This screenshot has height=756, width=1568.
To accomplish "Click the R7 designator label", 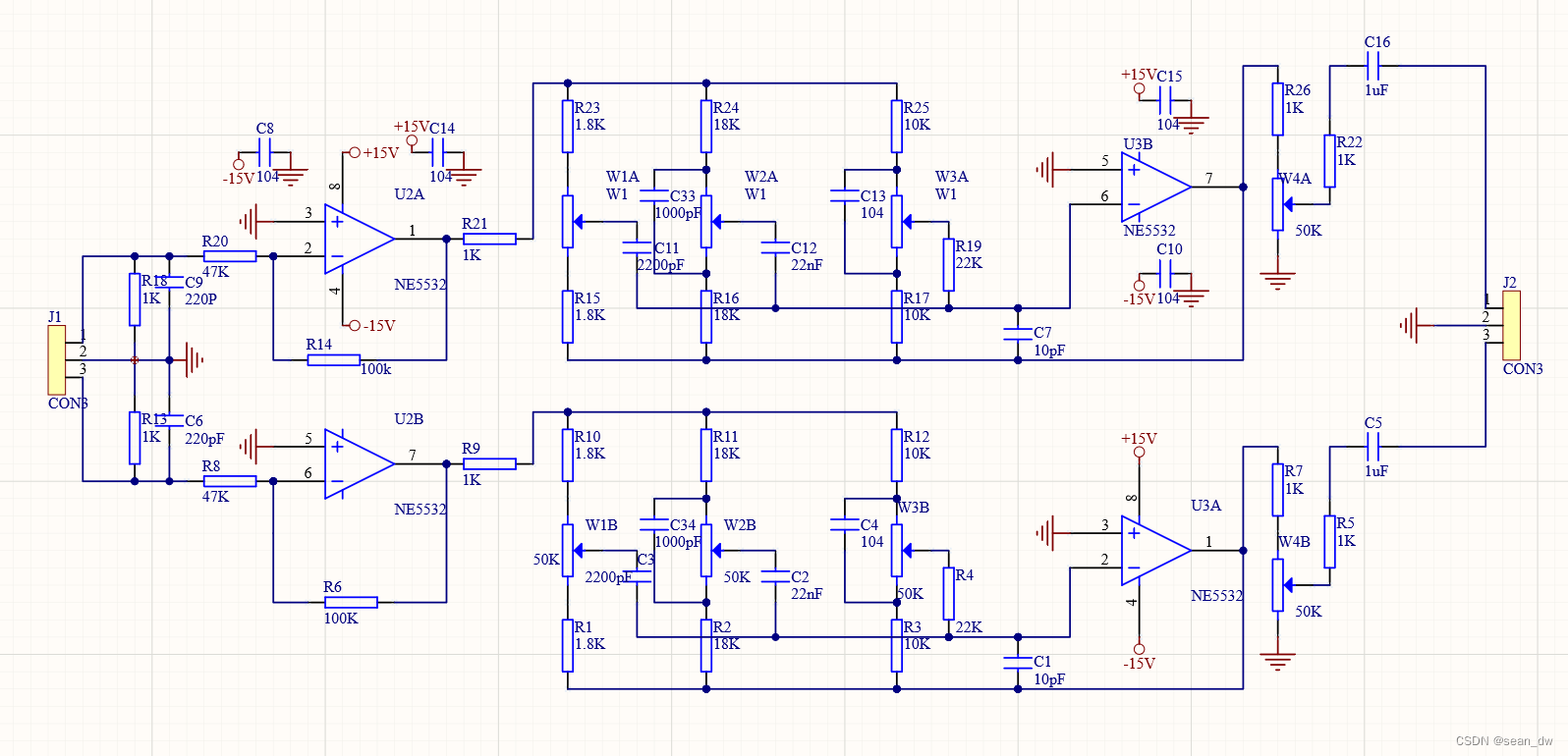I will 1294,471.
